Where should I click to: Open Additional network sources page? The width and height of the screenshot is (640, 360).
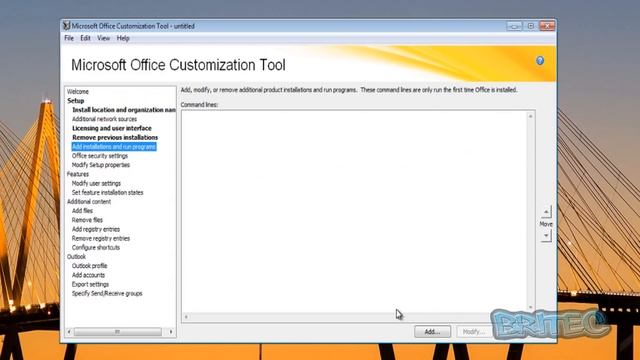104,119
